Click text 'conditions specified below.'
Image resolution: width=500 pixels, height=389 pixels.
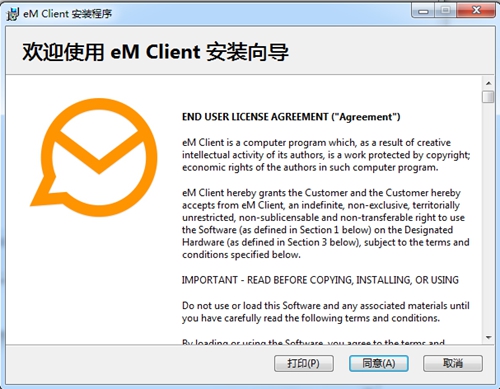pyautogui.click(x=241, y=255)
